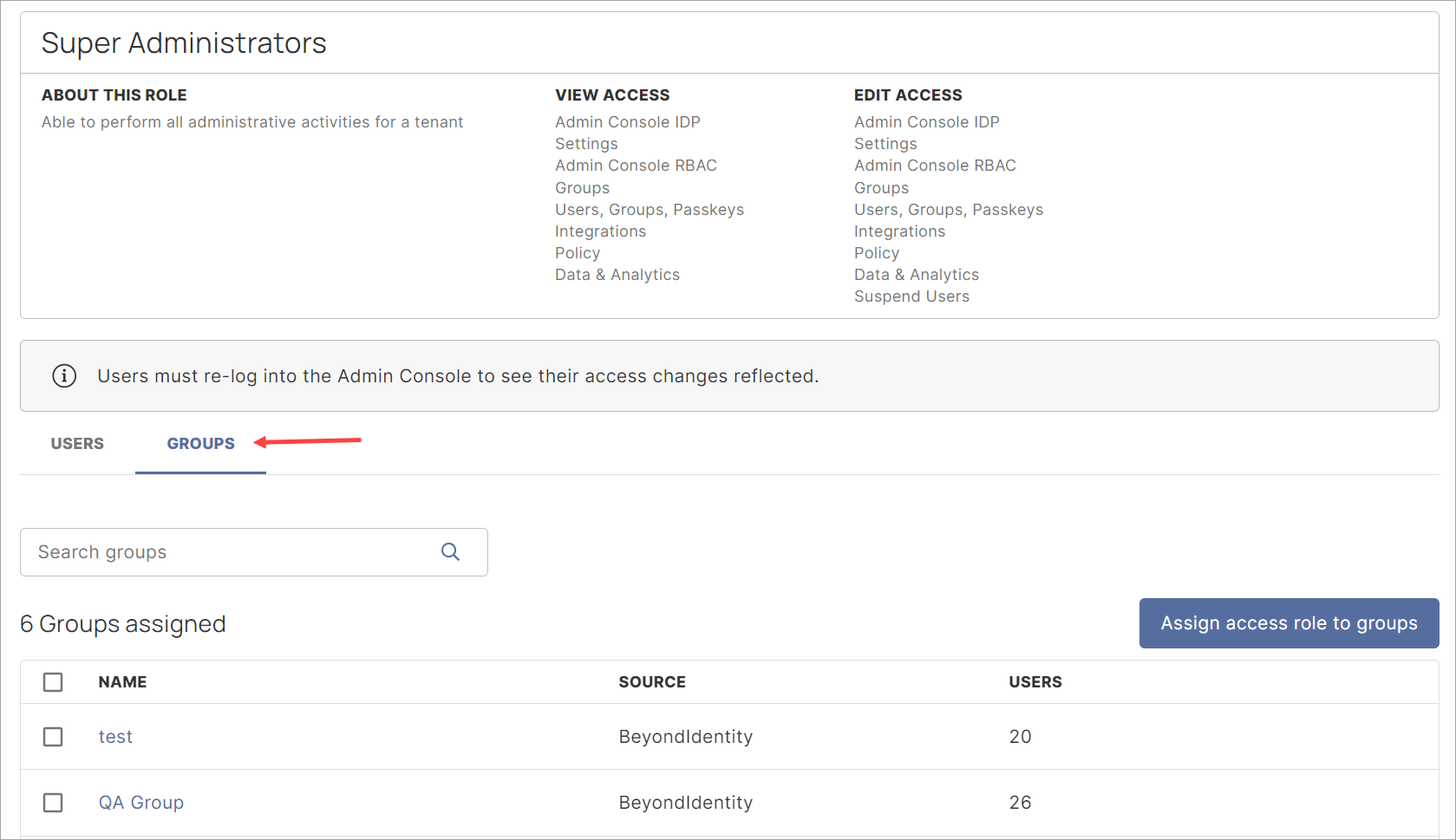Click Suspend Users under Edit Access
1456x840 pixels.
coord(911,296)
